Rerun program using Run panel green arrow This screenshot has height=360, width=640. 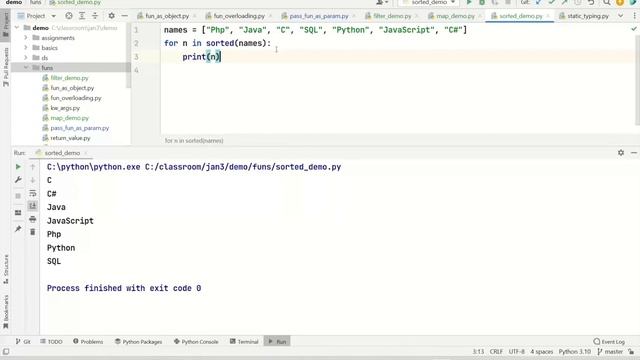pos(18,167)
